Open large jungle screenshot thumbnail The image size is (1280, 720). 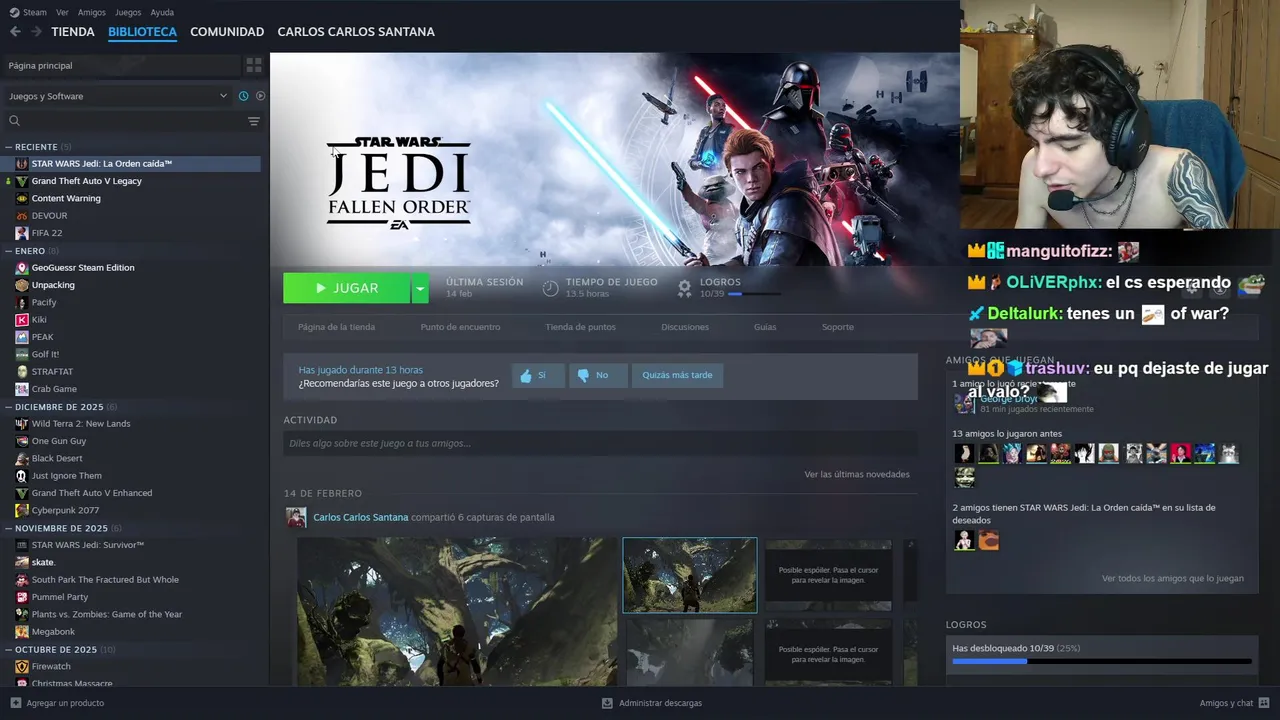457,611
